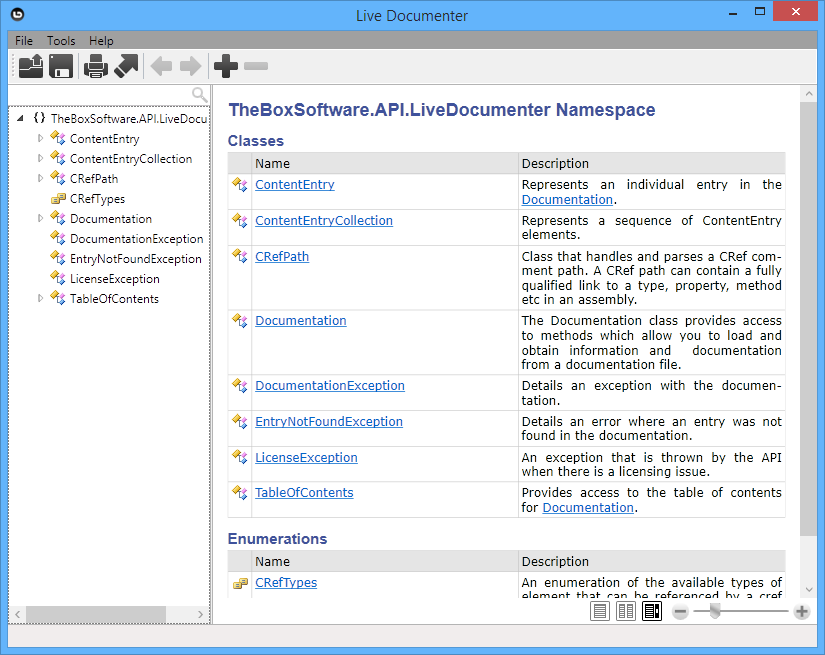Click the print toolbar icon
The width and height of the screenshot is (825, 655).
tap(96, 66)
